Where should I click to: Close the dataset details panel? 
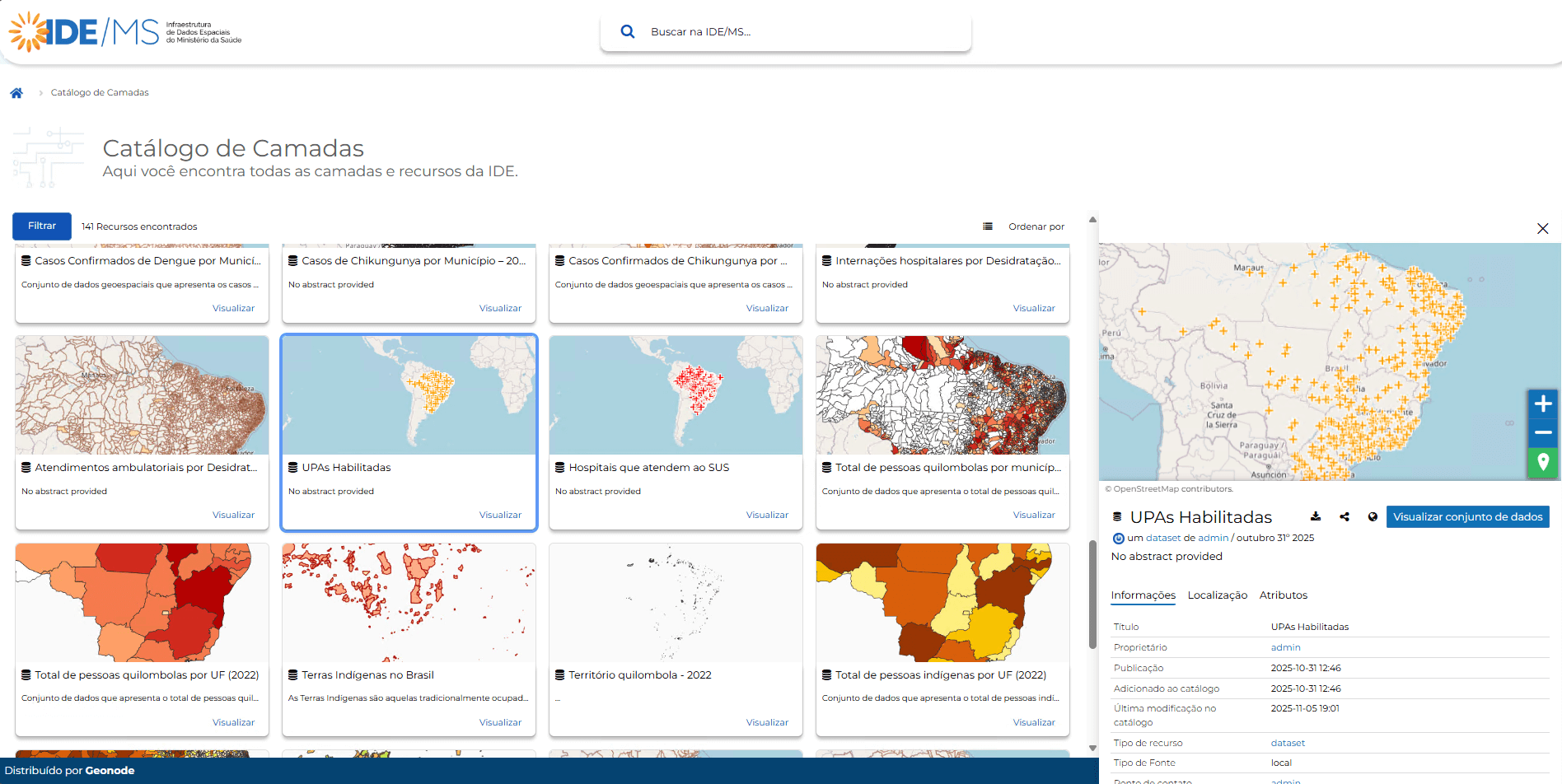[1542, 229]
